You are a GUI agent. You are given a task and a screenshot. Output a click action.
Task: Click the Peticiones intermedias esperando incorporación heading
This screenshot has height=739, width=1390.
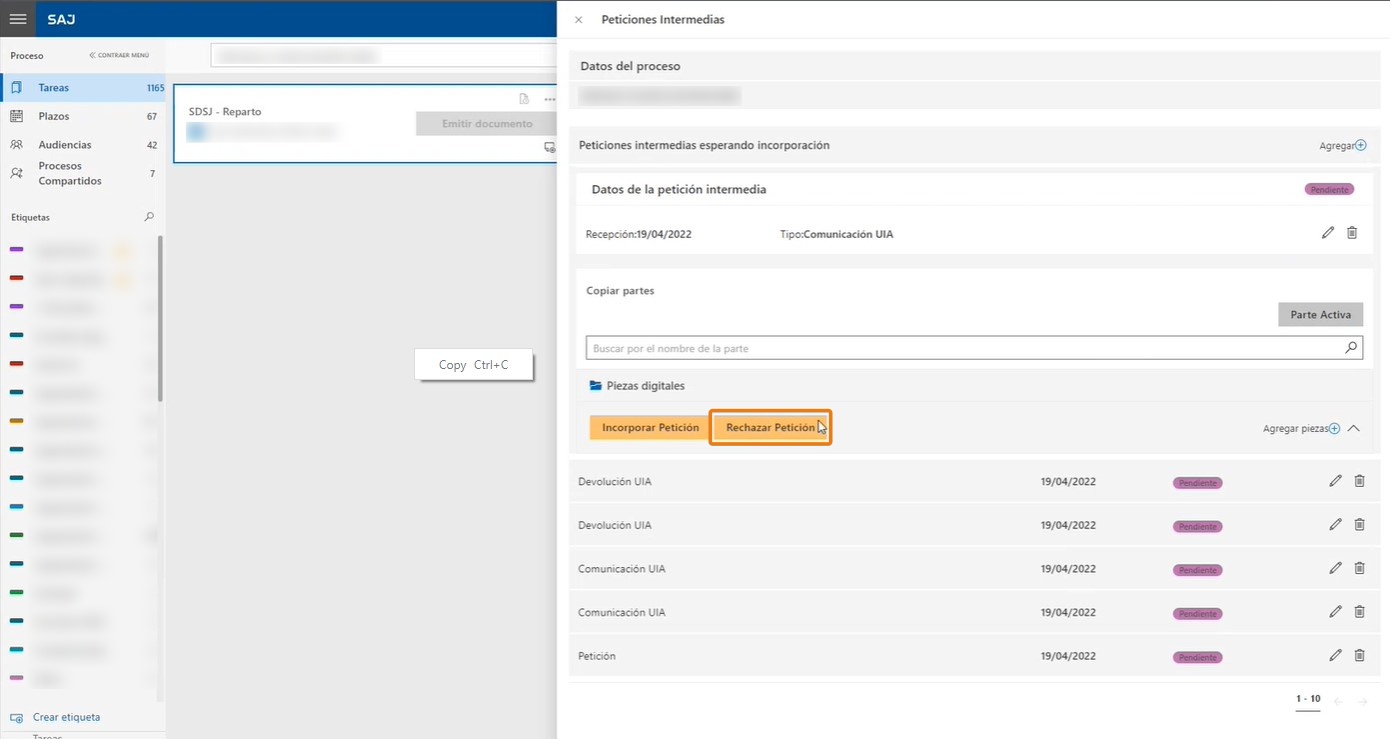704,145
